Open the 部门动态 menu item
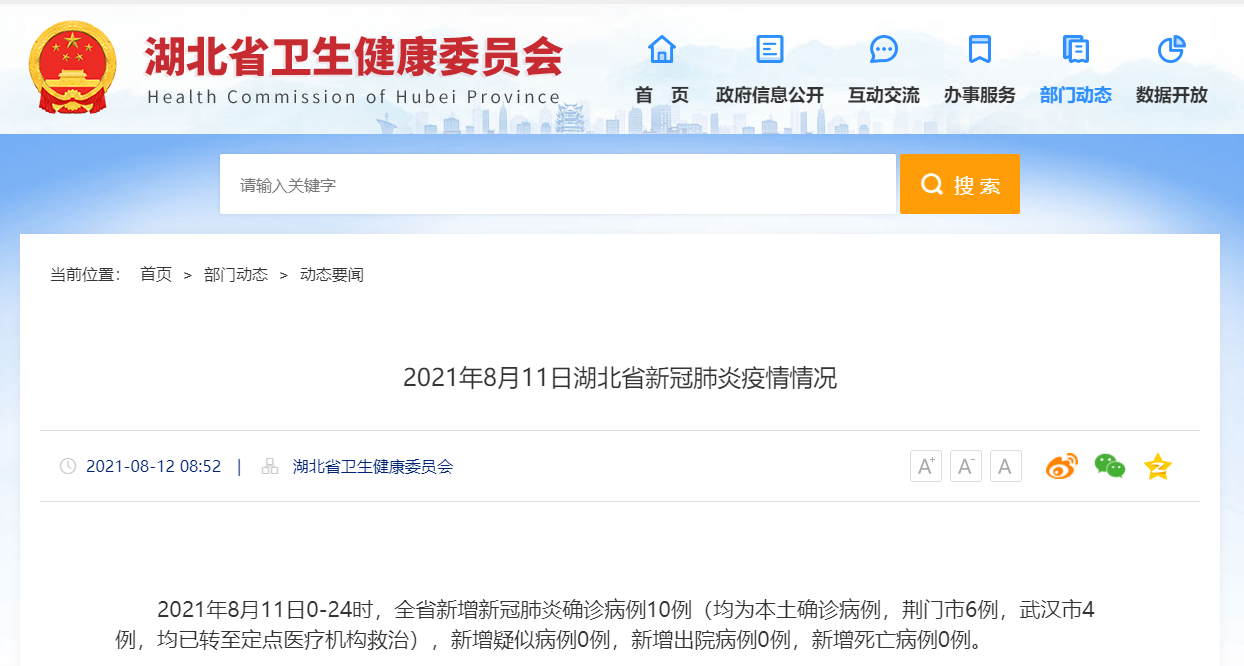The height and width of the screenshot is (666, 1244). point(1076,95)
